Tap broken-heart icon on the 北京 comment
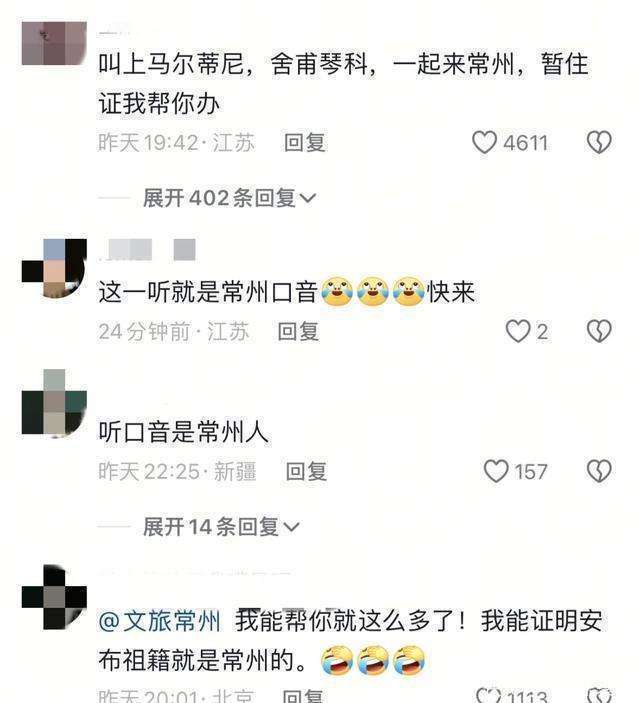The height and width of the screenshot is (703, 640). click(599, 695)
